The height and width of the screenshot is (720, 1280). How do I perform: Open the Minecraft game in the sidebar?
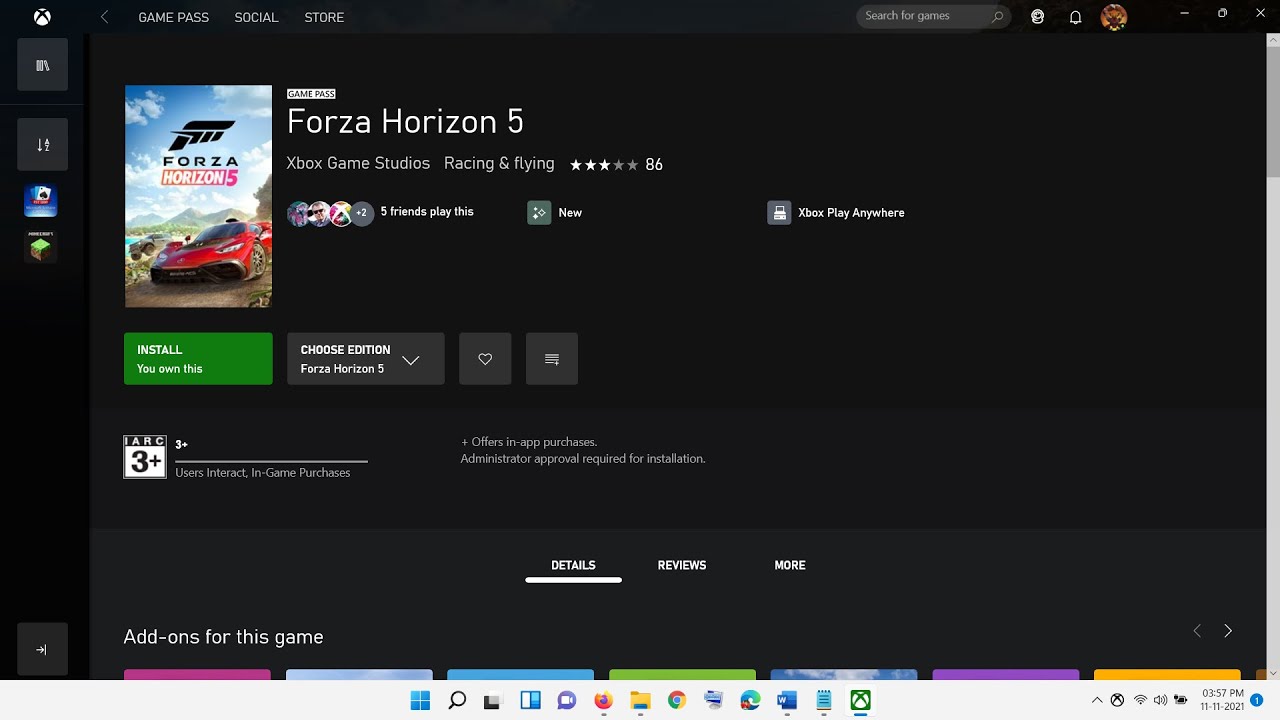coord(41,247)
